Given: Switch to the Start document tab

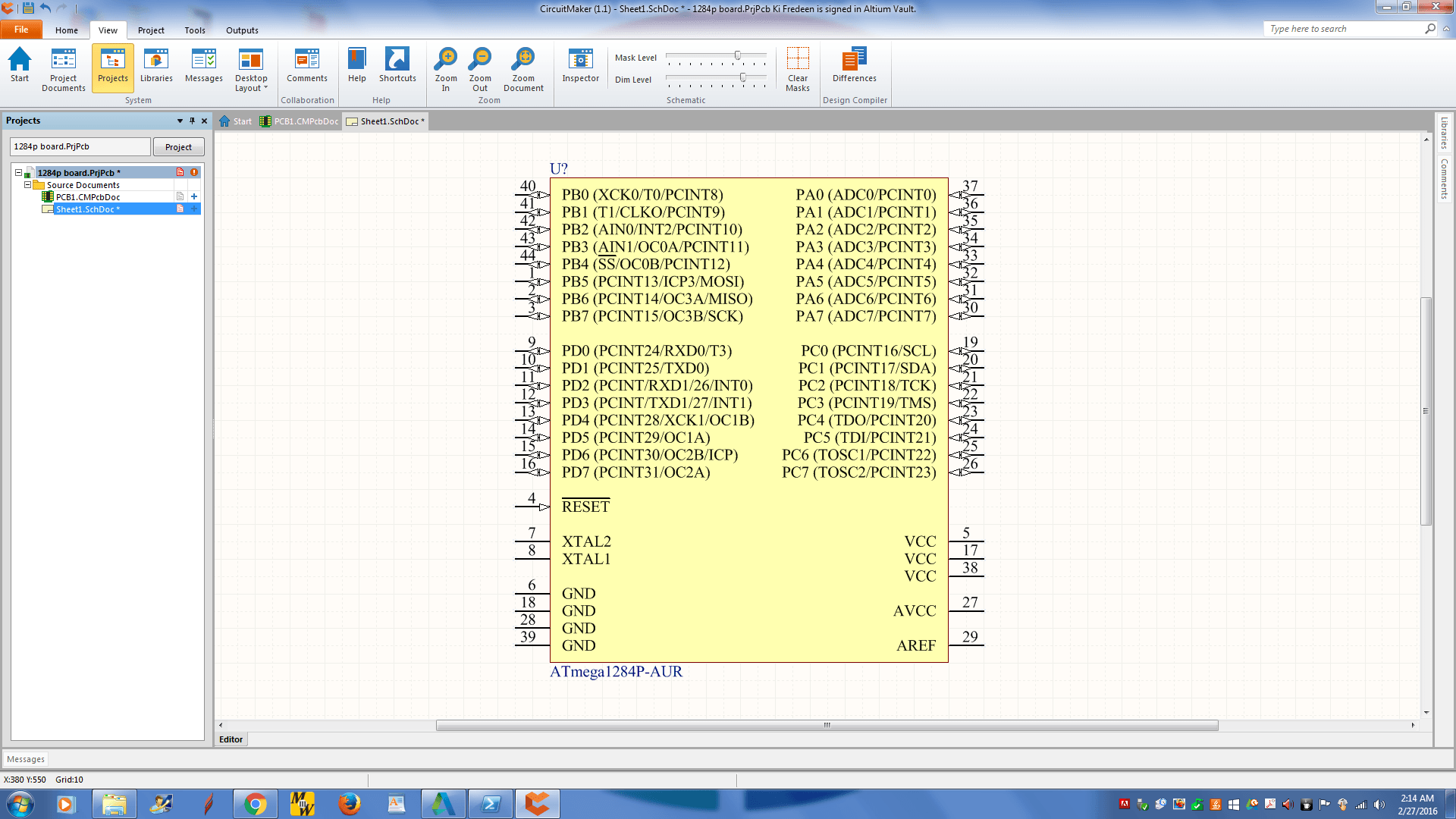Looking at the screenshot, I should (x=235, y=121).
